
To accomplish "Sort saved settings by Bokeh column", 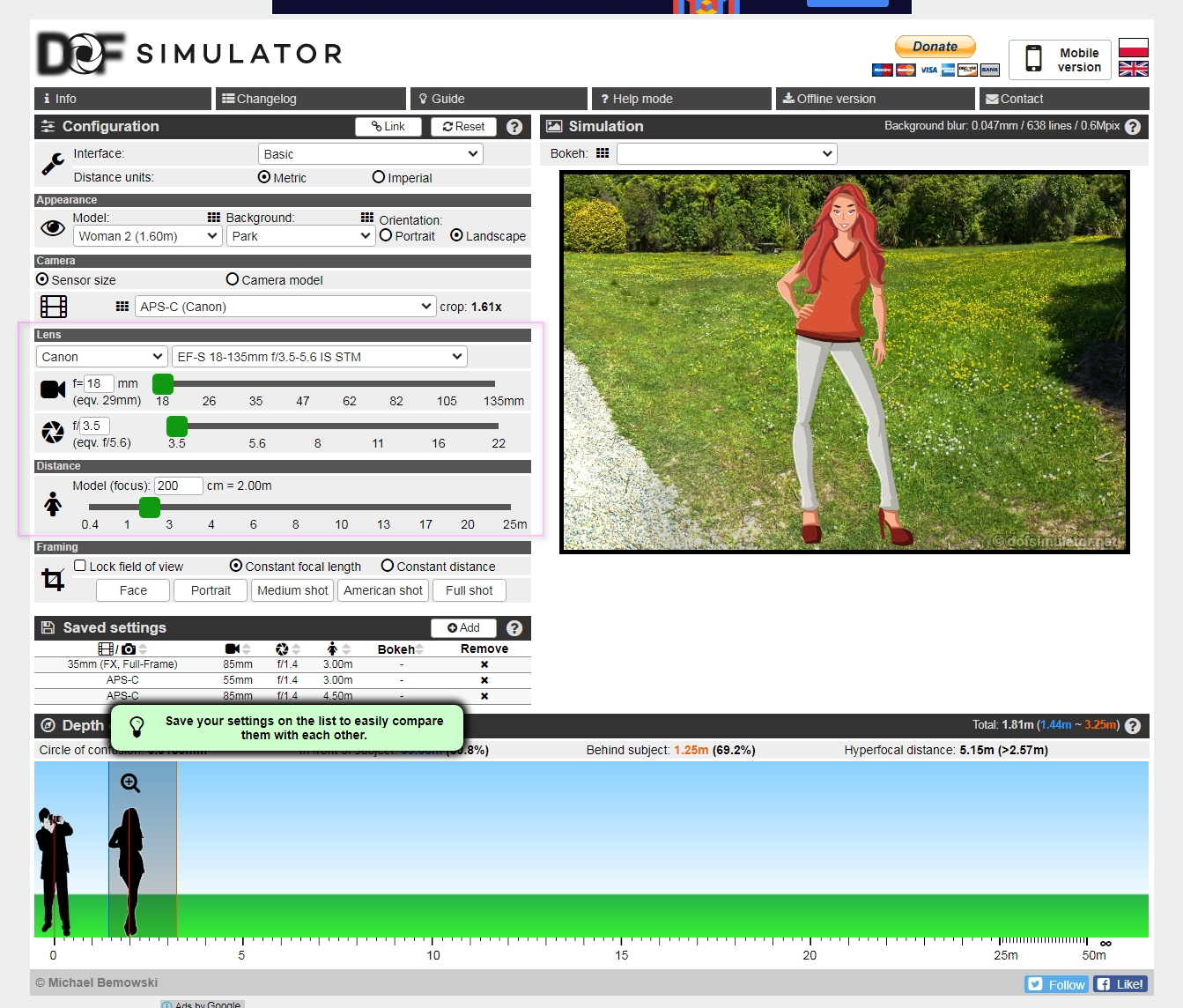I will pyautogui.click(x=401, y=649).
